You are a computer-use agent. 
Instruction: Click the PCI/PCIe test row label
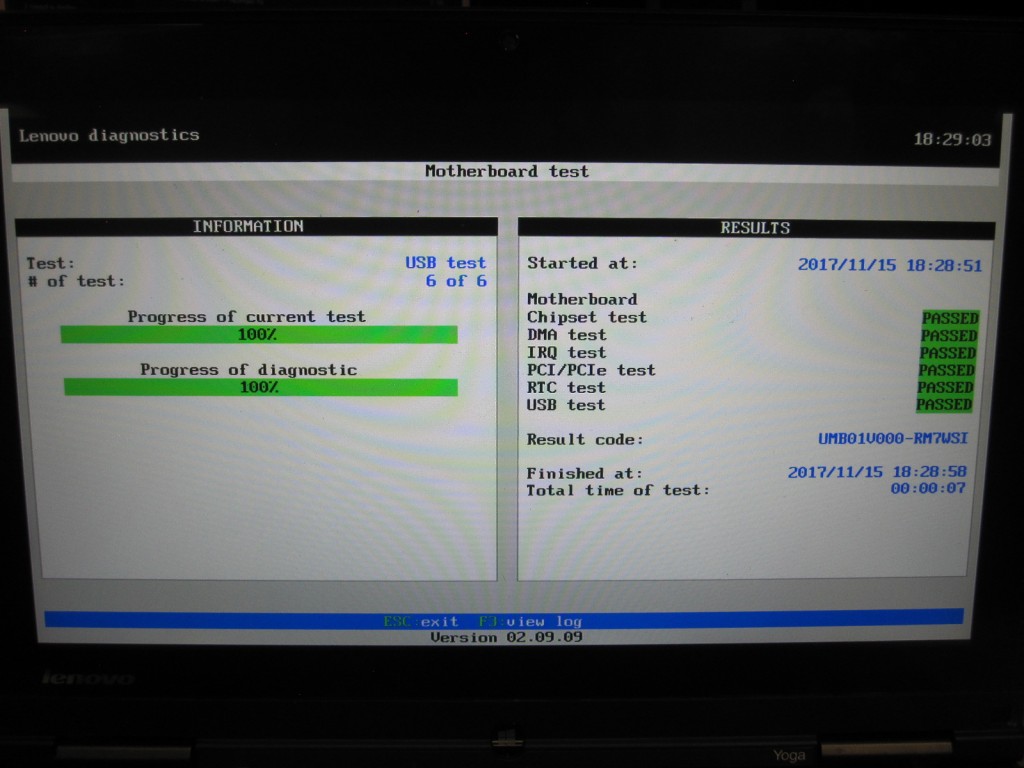pos(590,370)
